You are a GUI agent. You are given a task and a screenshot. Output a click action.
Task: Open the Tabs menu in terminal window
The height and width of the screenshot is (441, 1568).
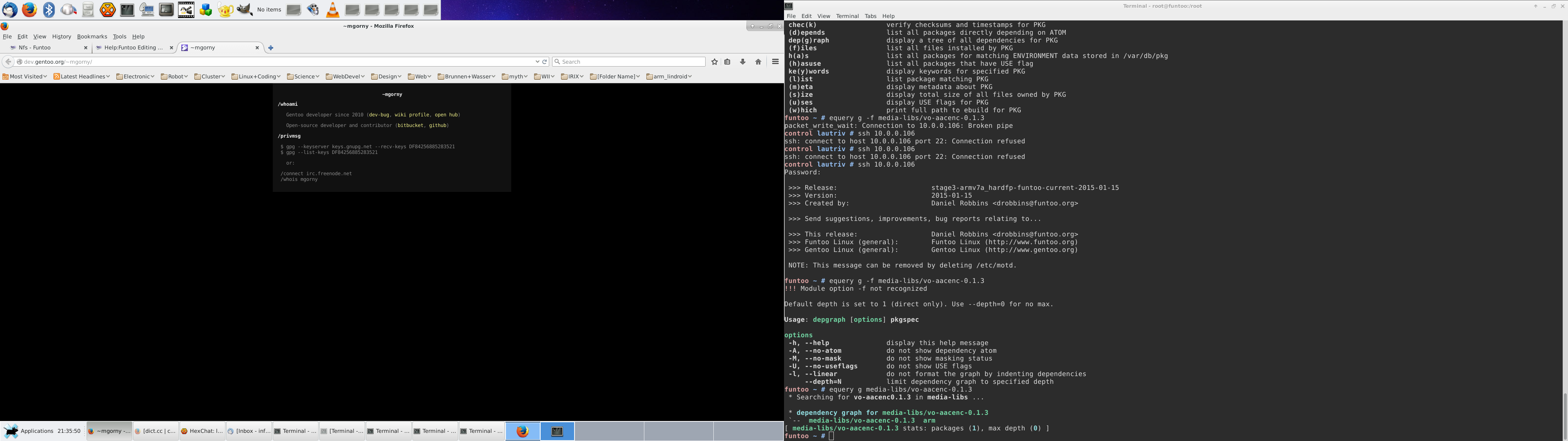tap(871, 16)
